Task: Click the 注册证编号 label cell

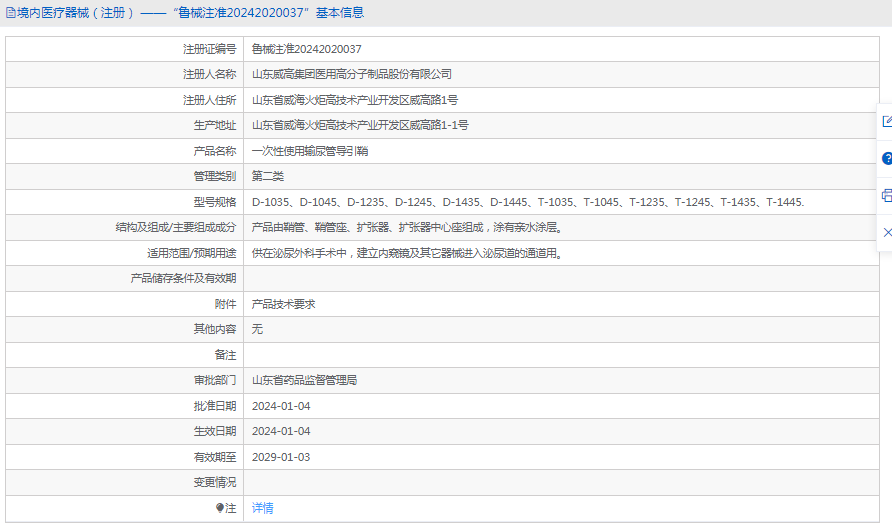Action: (209, 50)
